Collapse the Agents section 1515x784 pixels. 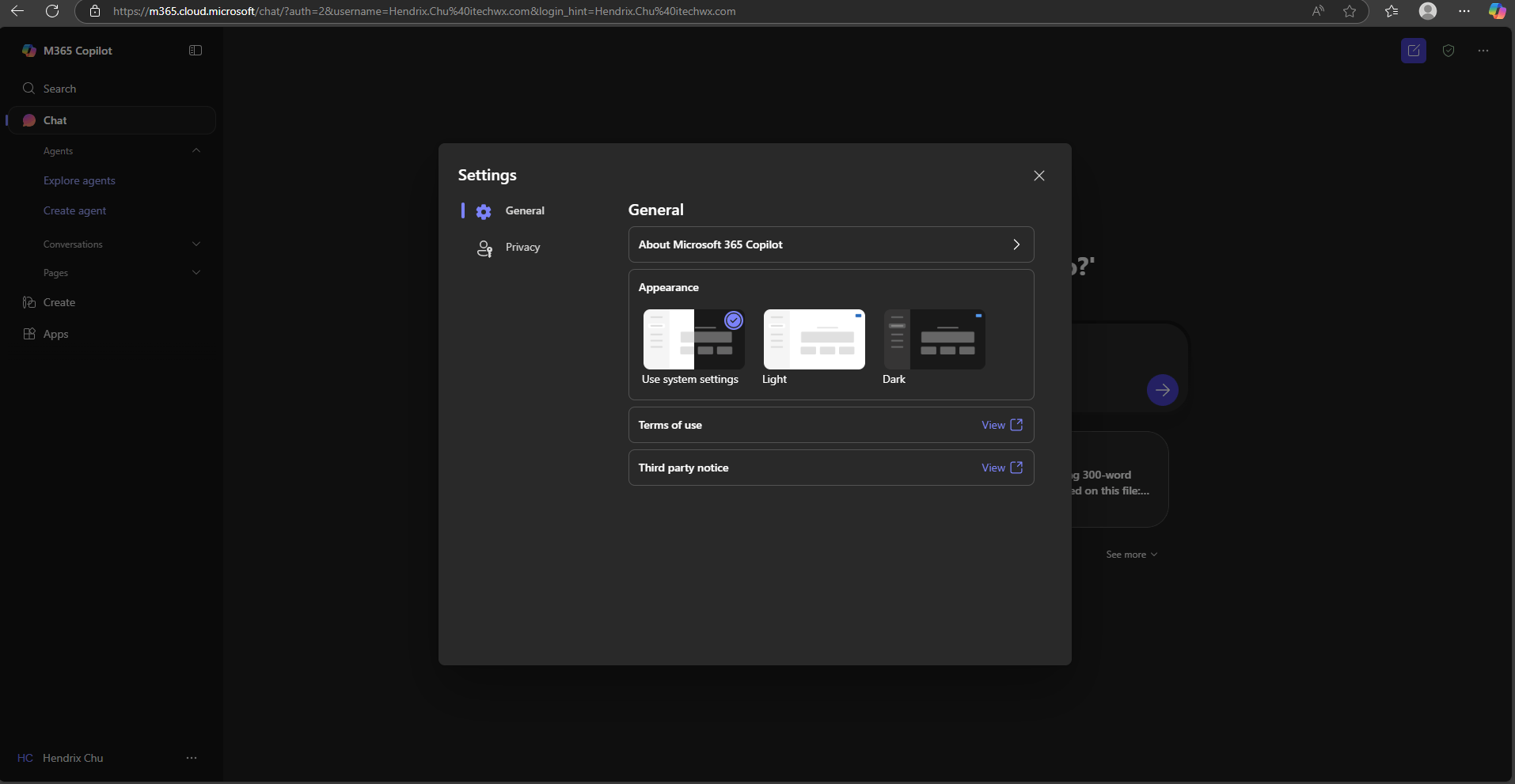click(196, 151)
